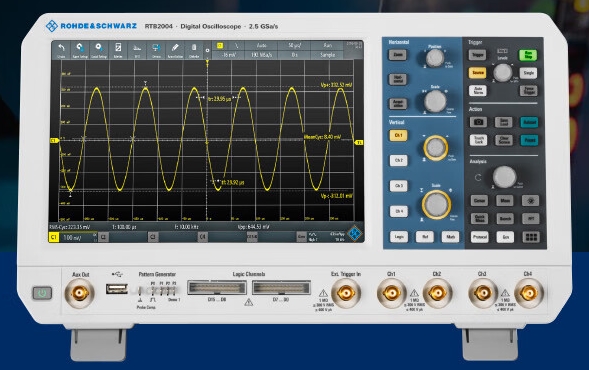Viewport: 589px width, 370px height.
Task: Open the apps grid button in Analysis
Action: (x=531, y=237)
